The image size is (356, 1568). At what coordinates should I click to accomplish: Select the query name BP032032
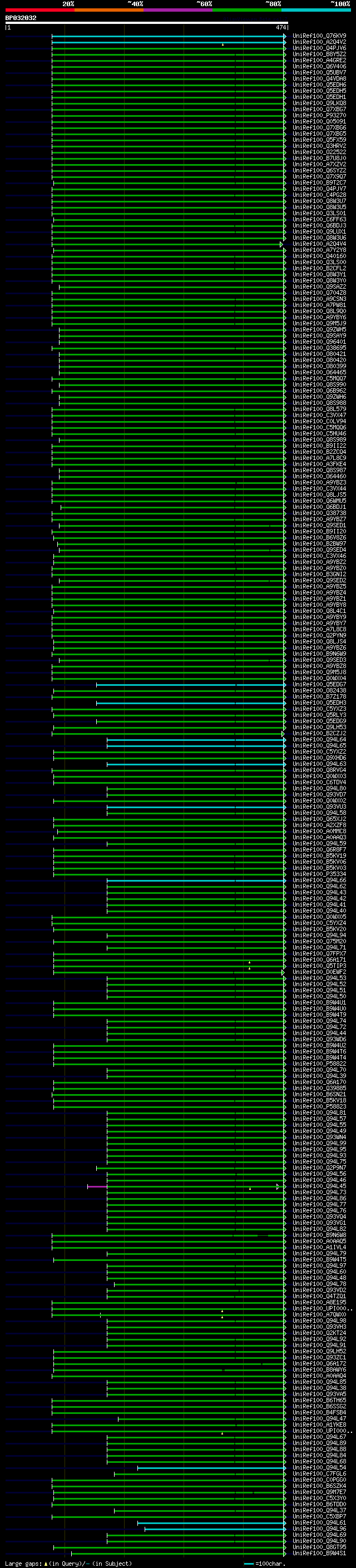(21, 18)
